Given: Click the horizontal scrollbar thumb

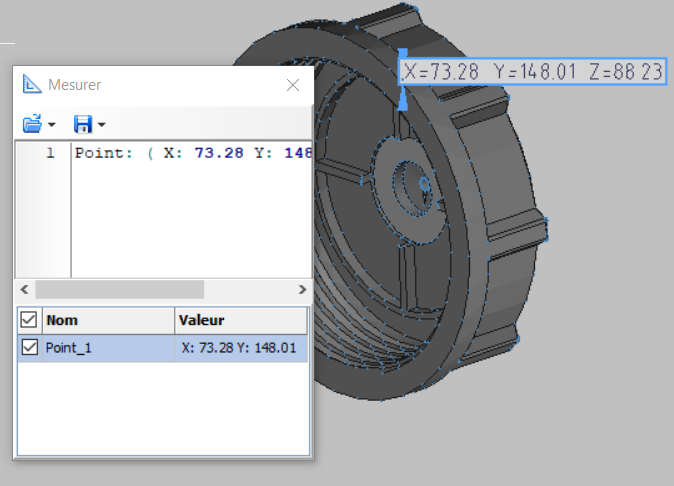Looking at the screenshot, I should click(x=119, y=290).
